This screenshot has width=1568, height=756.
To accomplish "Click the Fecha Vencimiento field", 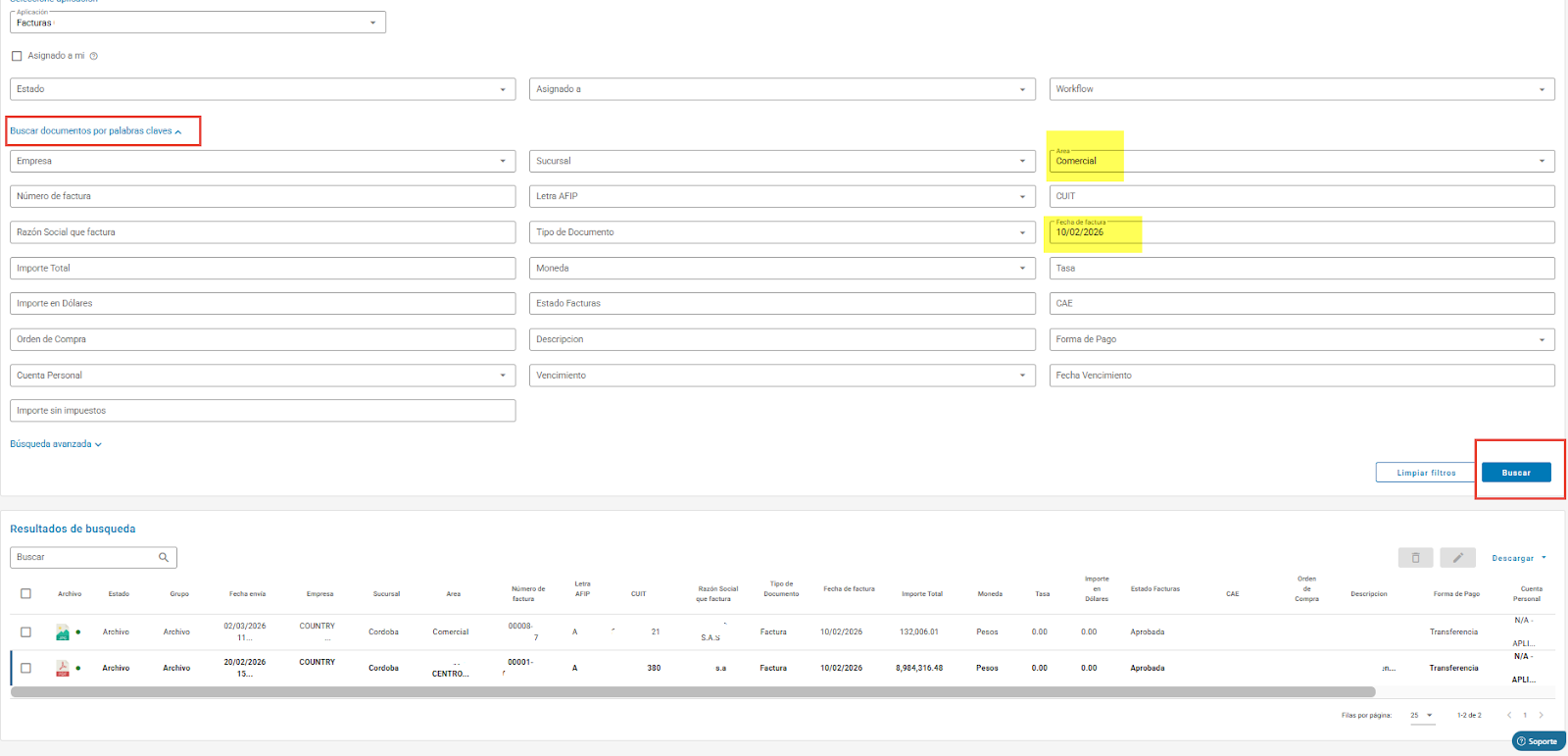I will 1301,376.
